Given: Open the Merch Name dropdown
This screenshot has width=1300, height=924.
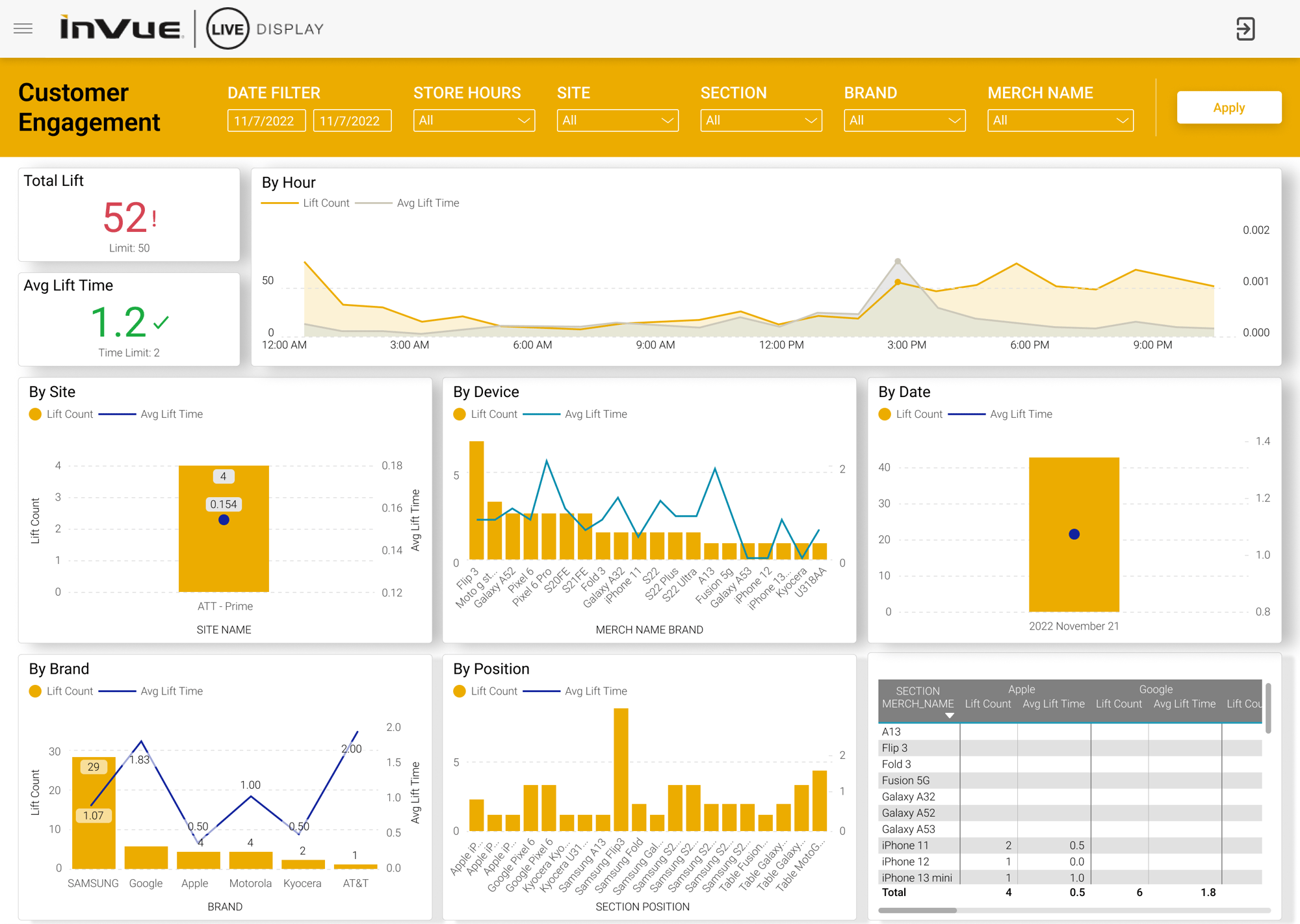Looking at the screenshot, I should [x=1060, y=120].
